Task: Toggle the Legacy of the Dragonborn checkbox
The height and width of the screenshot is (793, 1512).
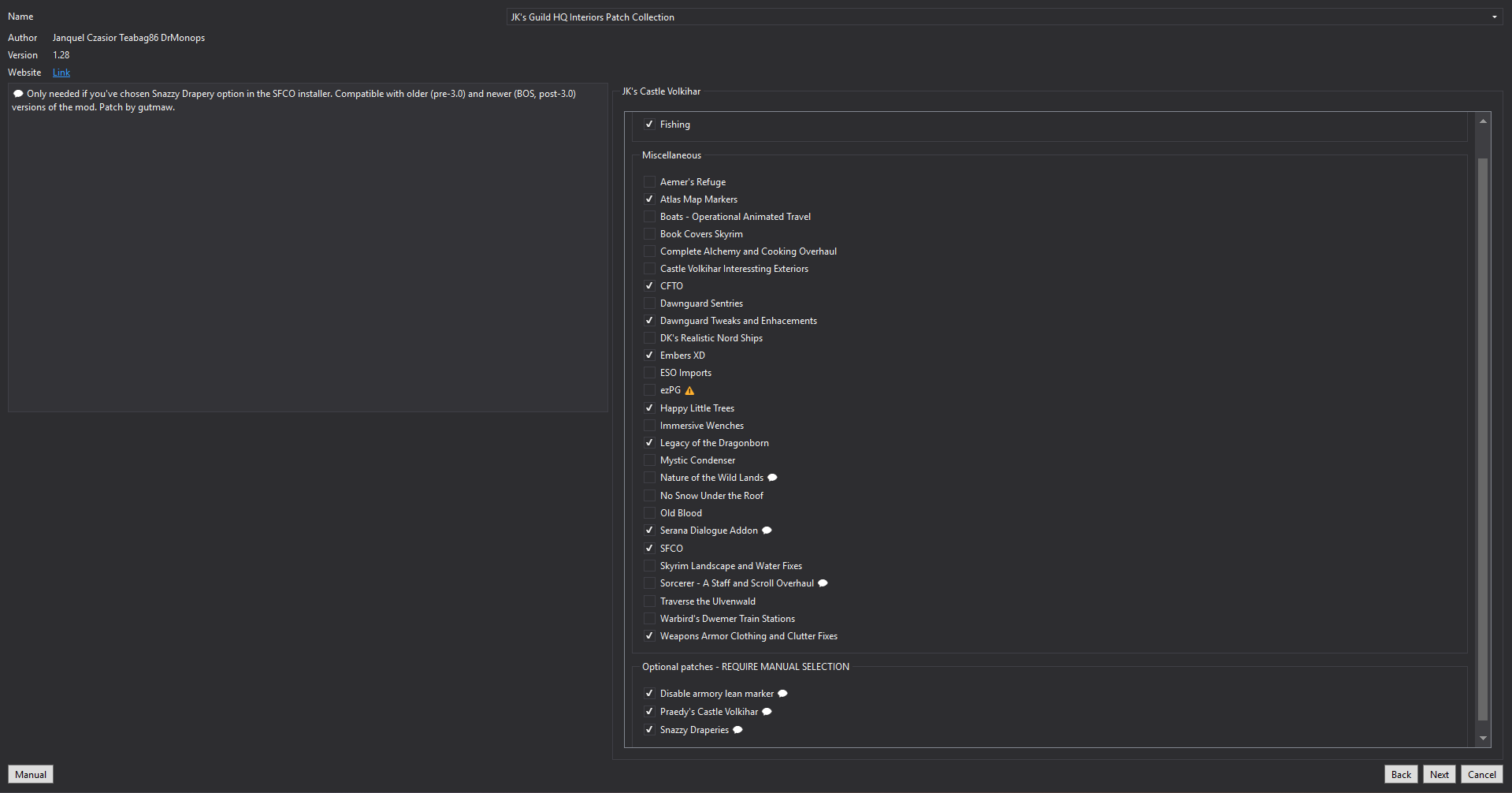Action: [649, 443]
